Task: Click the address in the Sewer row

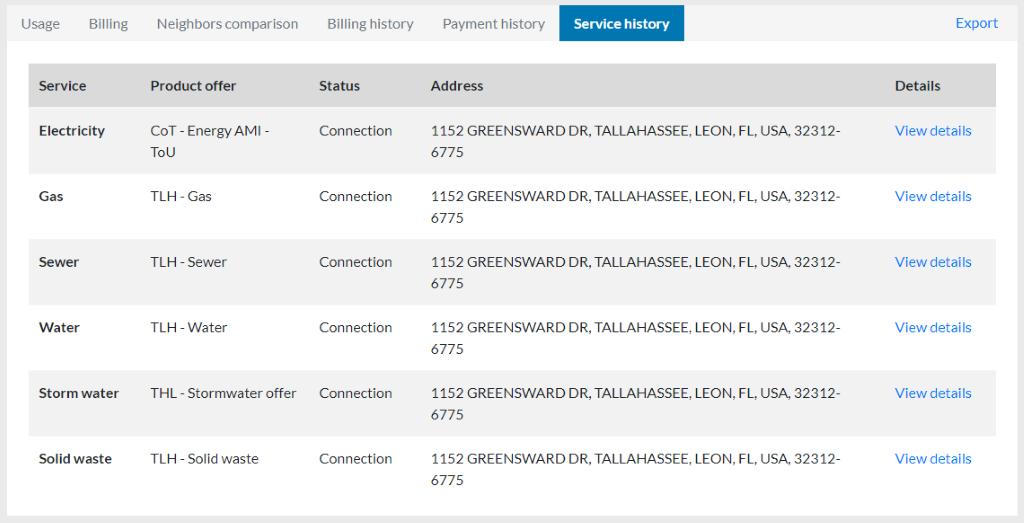Action: tap(635, 272)
